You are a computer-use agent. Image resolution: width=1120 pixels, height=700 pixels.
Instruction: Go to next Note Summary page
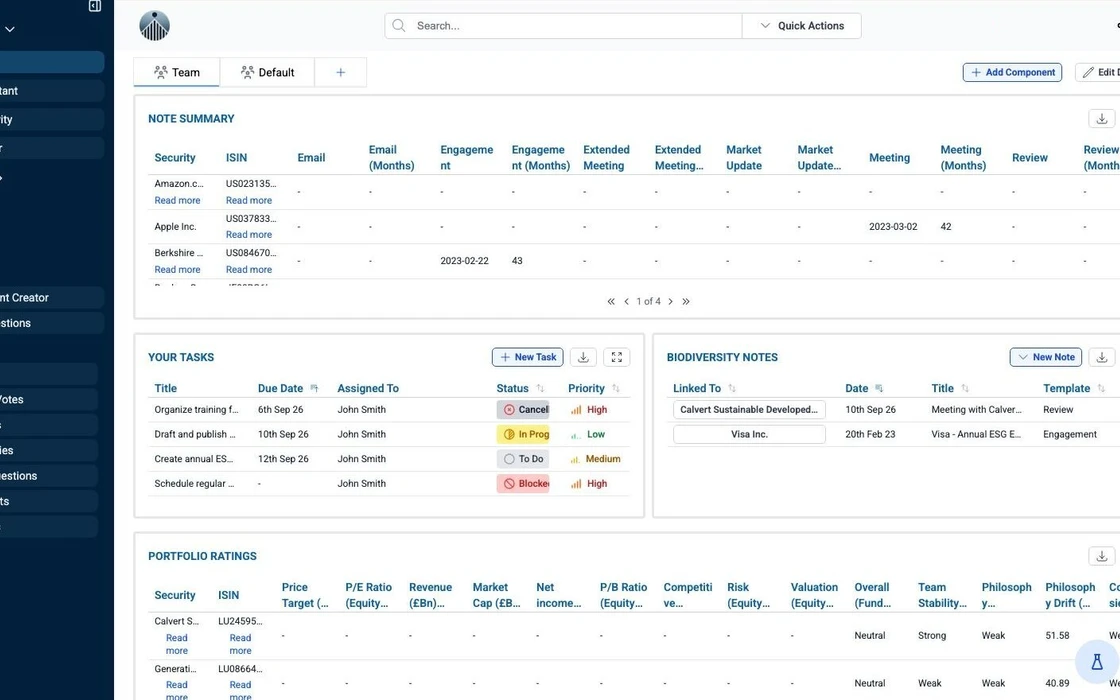point(670,301)
